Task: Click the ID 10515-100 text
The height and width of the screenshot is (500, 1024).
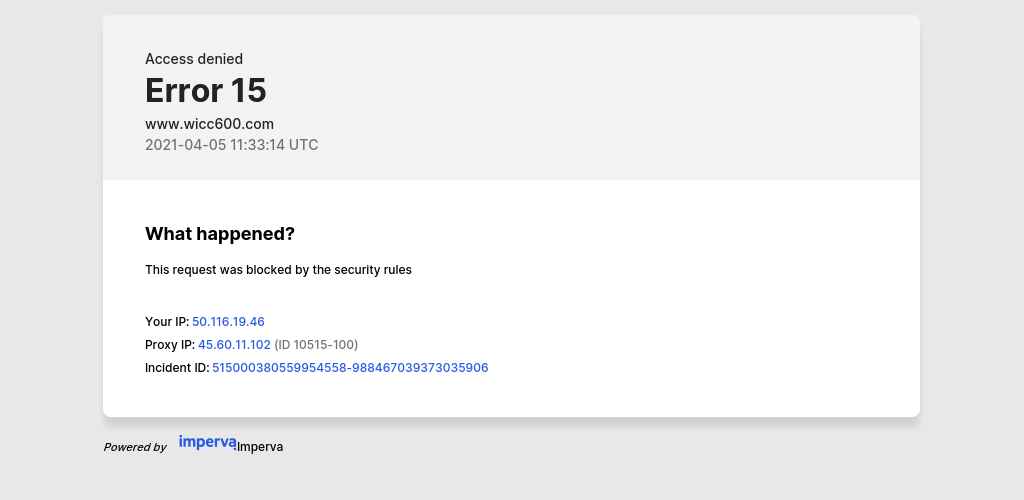Action: (316, 345)
